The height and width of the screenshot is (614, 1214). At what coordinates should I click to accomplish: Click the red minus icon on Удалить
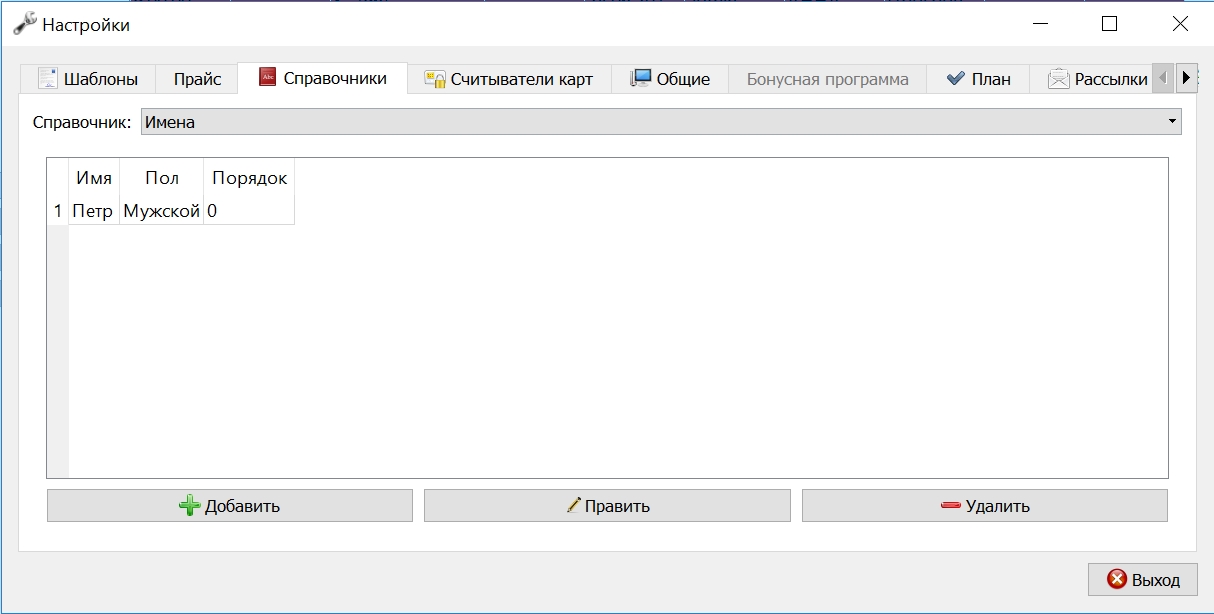[x=951, y=506]
